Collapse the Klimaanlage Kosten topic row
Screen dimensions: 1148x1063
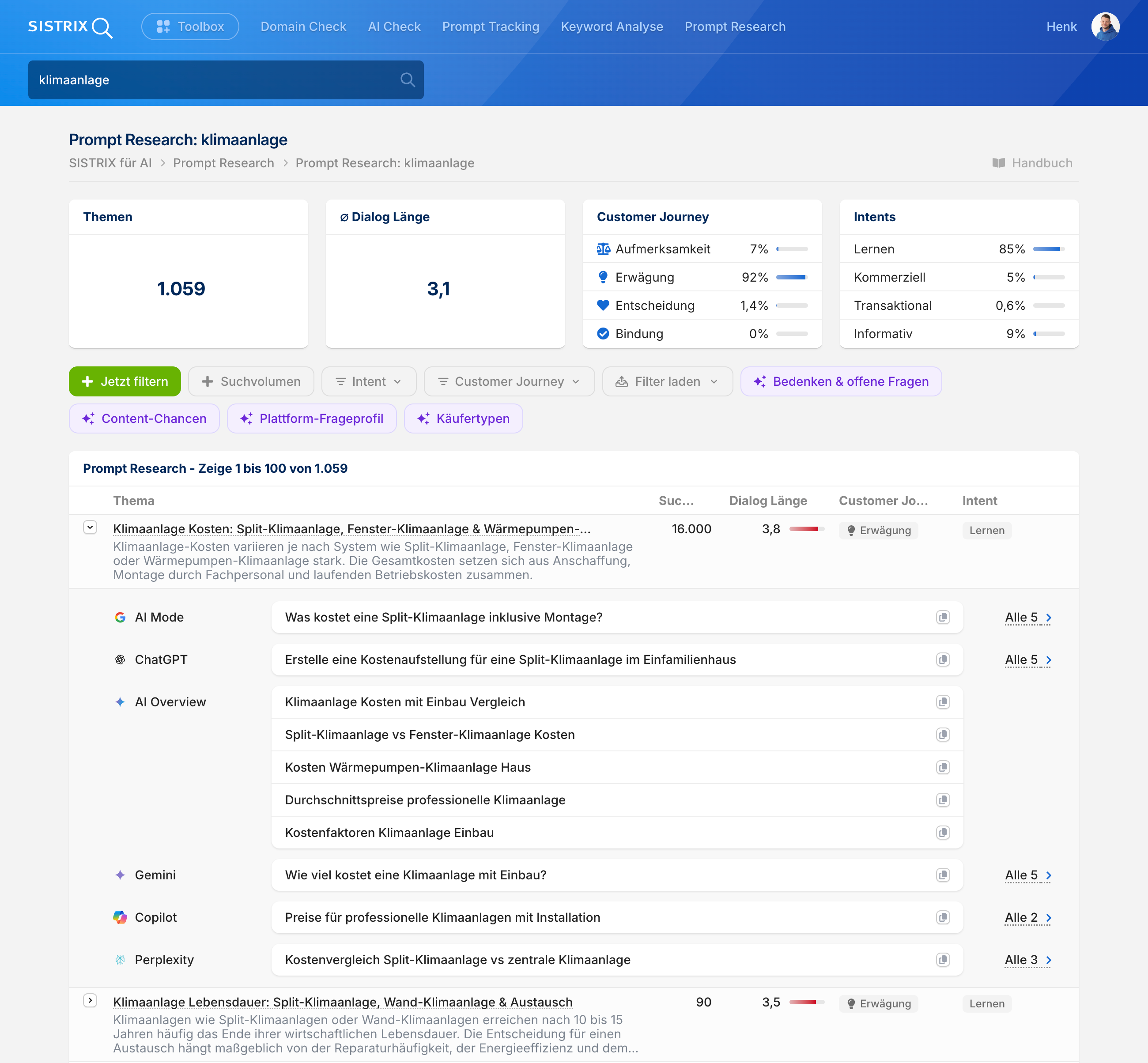click(x=90, y=528)
